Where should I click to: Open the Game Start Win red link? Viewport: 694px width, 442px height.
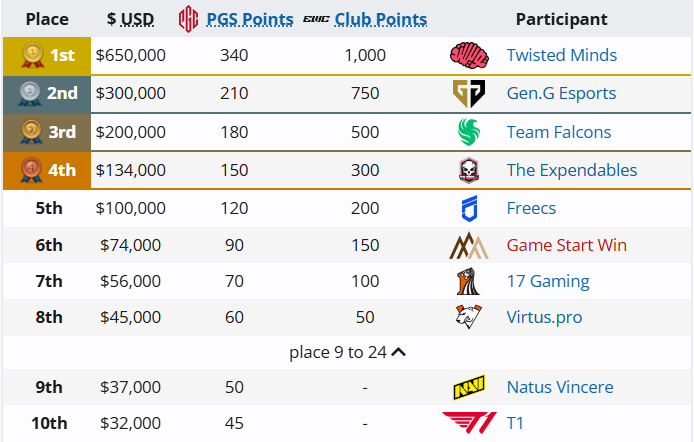(567, 245)
